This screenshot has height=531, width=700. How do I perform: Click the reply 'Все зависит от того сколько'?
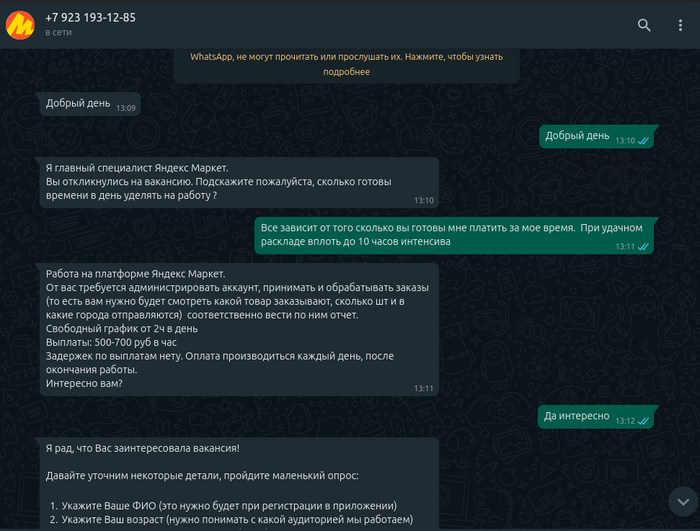click(x=454, y=235)
